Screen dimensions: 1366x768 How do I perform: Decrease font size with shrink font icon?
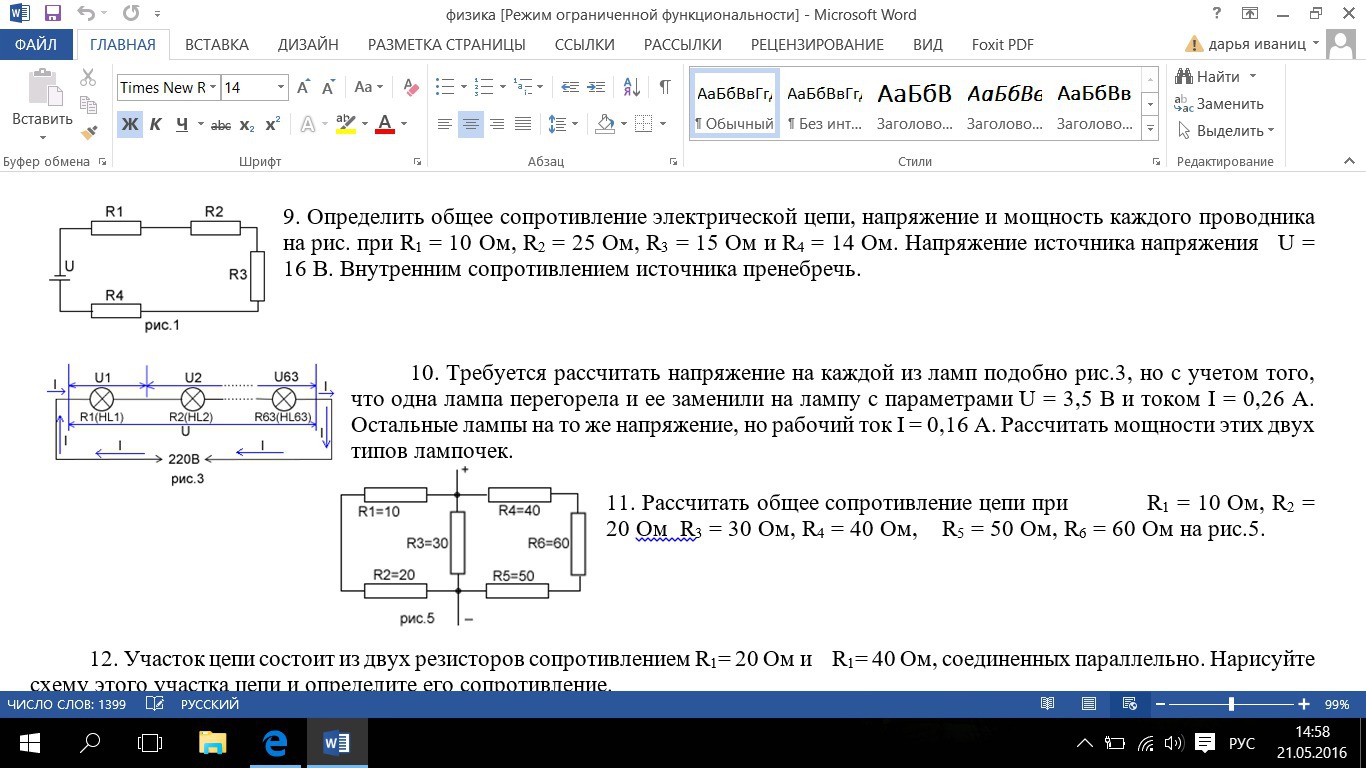329,87
